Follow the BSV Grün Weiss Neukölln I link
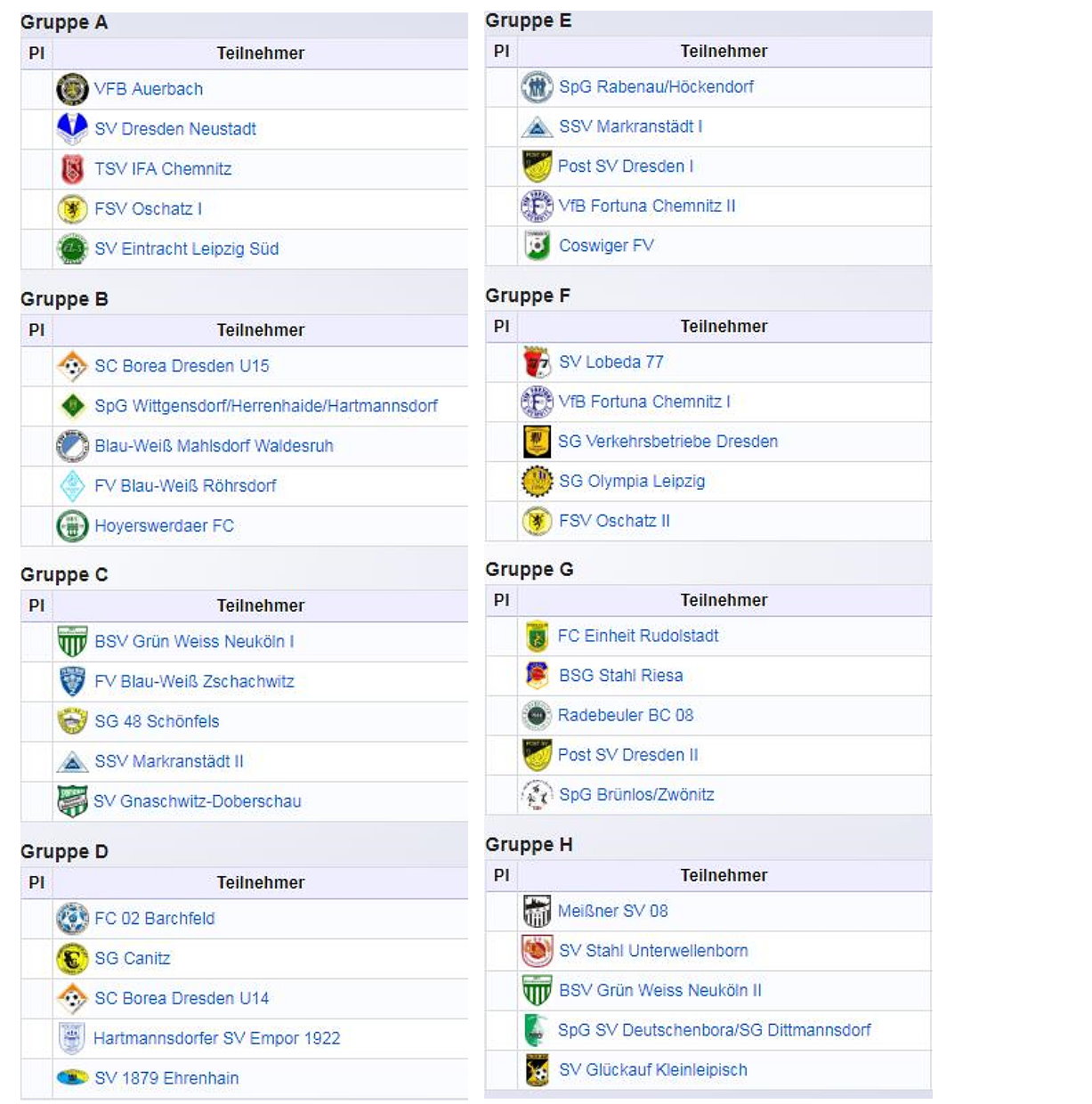The image size is (1092, 1104). (x=194, y=642)
